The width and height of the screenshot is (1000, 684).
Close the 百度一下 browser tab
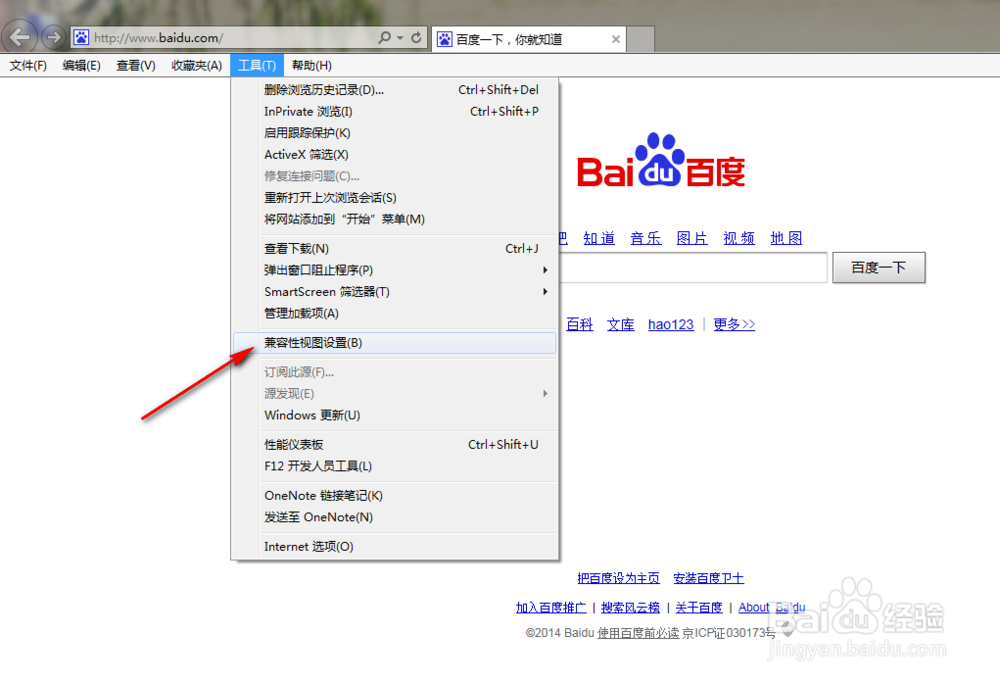click(615, 40)
